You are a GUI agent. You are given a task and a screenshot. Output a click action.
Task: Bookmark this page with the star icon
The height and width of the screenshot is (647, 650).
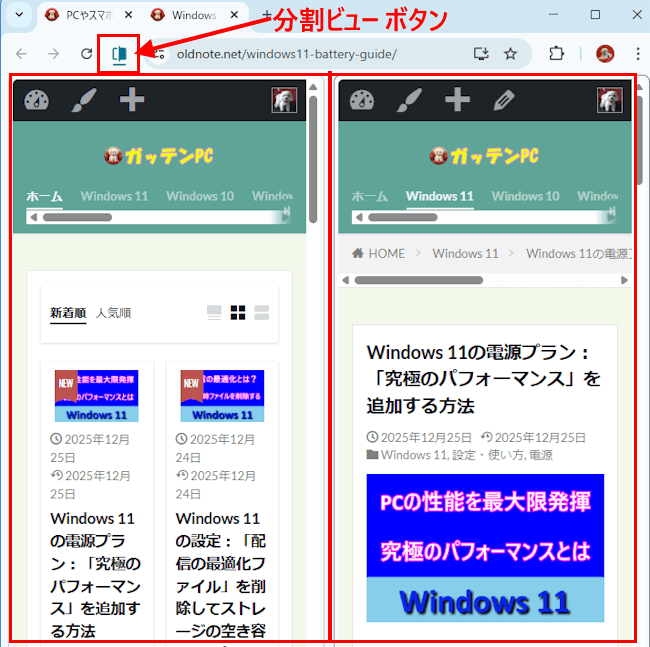510,54
